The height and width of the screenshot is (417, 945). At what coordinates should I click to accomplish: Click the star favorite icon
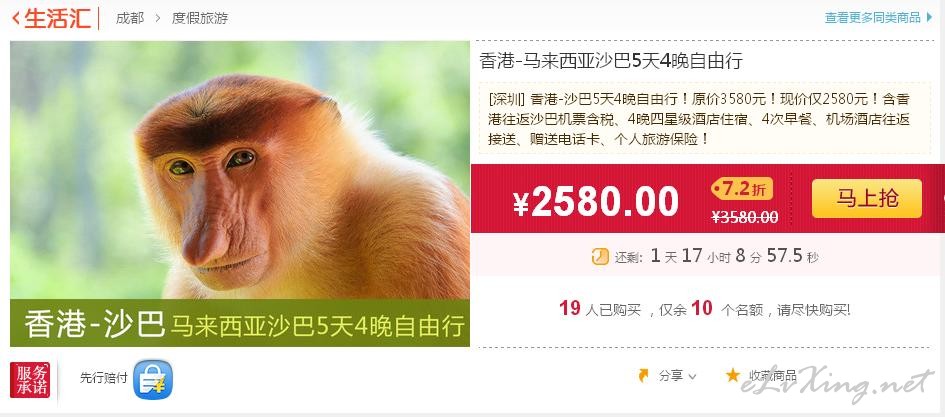tap(732, 375)
